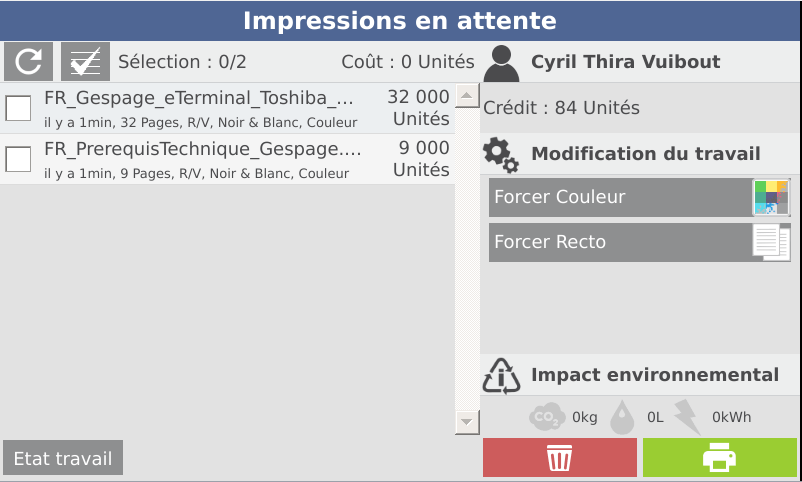Screen dimensions: 802x482
Task: Click the color palette icon on Forcer Couleur
Action: click(x=771, y=197)
